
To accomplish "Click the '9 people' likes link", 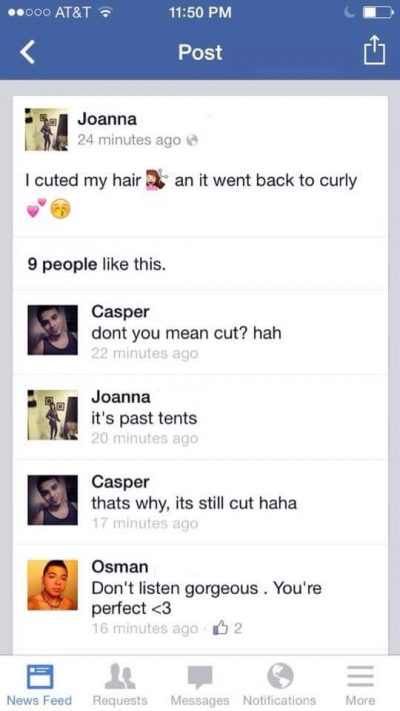I will click(63, 264).
